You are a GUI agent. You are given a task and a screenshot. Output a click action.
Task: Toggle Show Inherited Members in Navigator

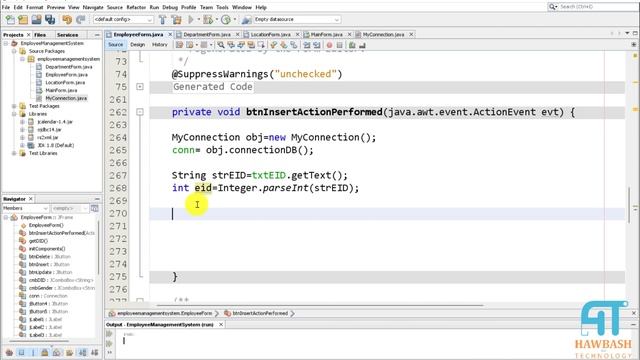click(x=9, y=353)
